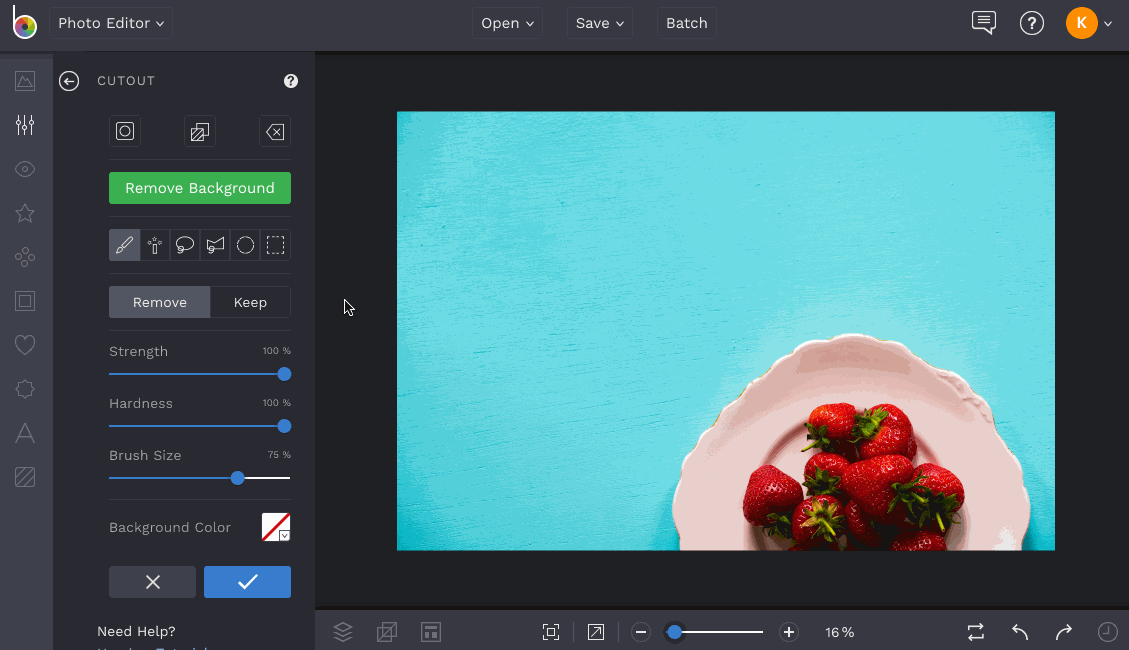This screenshot has width=1129, height=650.
Task: Select the paint brush cutout tool
Action: pos(124,245)
